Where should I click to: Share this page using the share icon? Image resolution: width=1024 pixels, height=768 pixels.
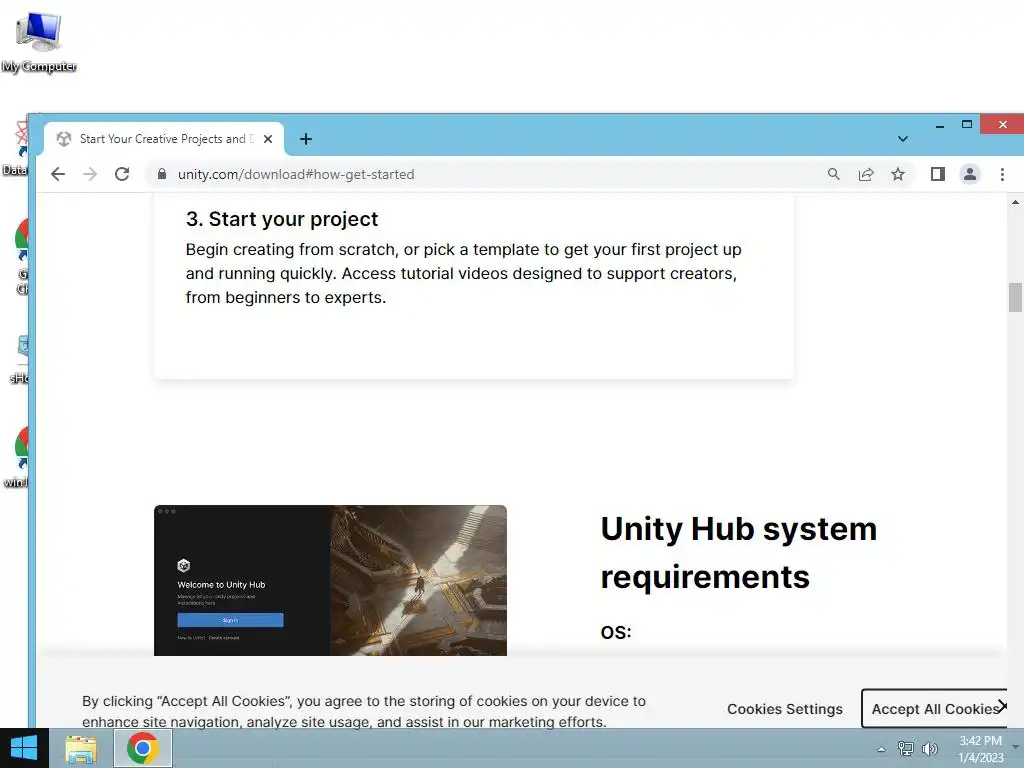[866, 174]
